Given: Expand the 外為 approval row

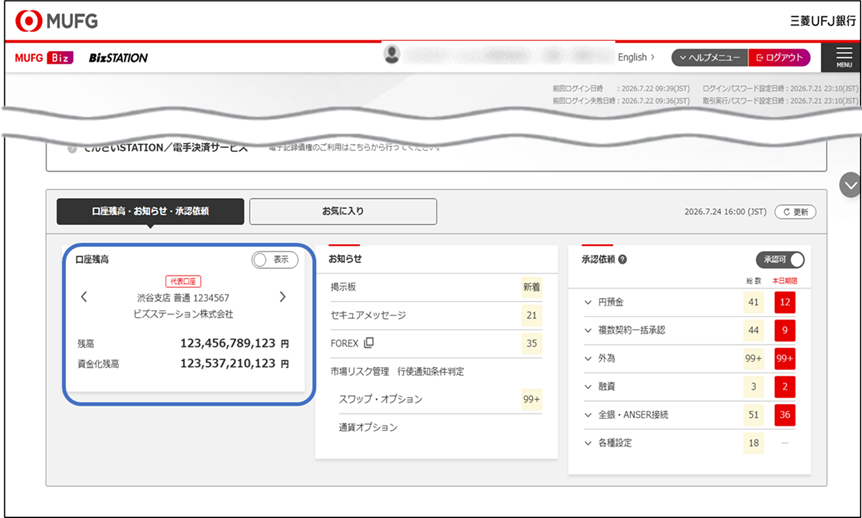Looking at the screenshot, I should [x=587, y=358].
